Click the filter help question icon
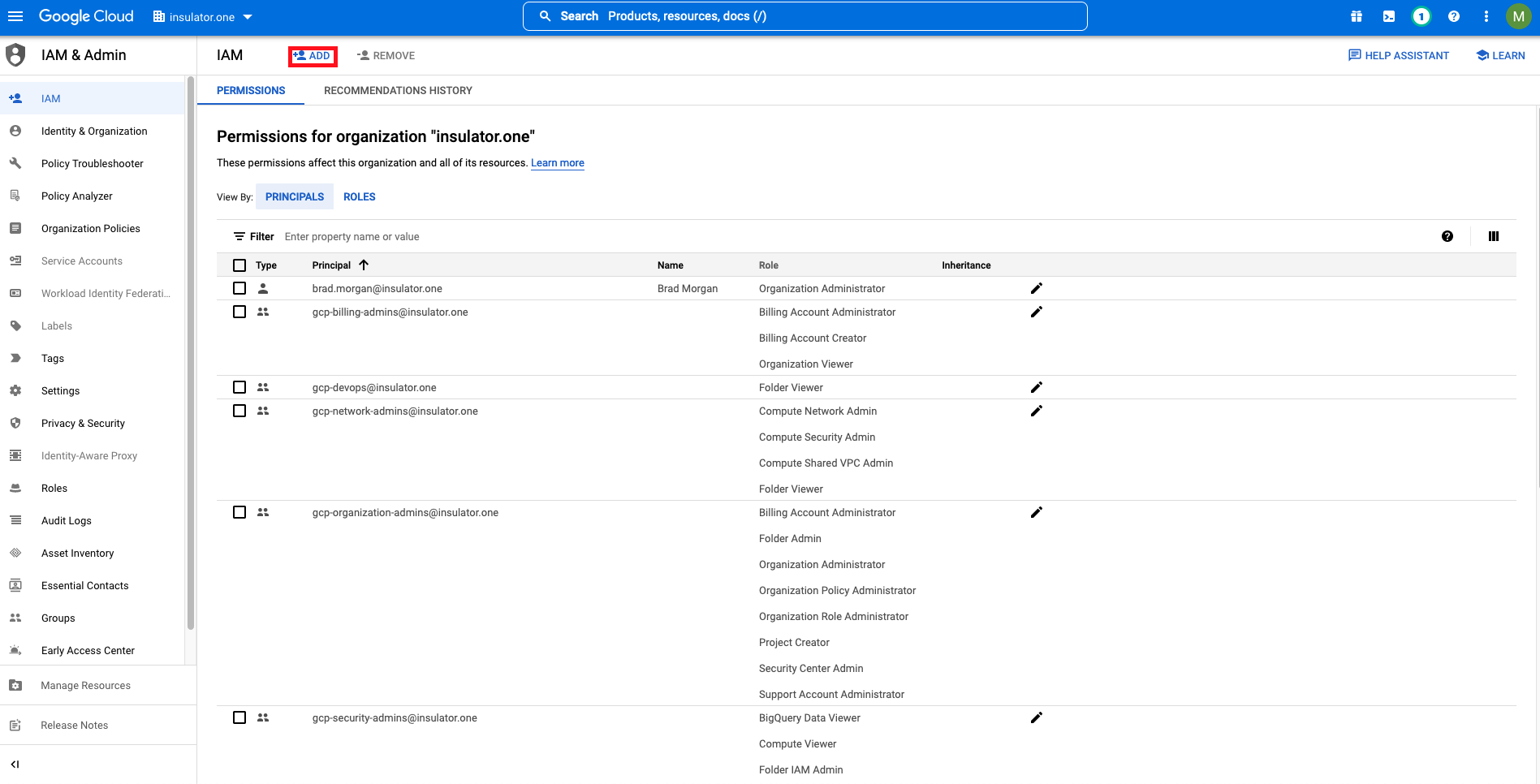1540x784 pixels. pyautogui.click(x=1447, y=236)
